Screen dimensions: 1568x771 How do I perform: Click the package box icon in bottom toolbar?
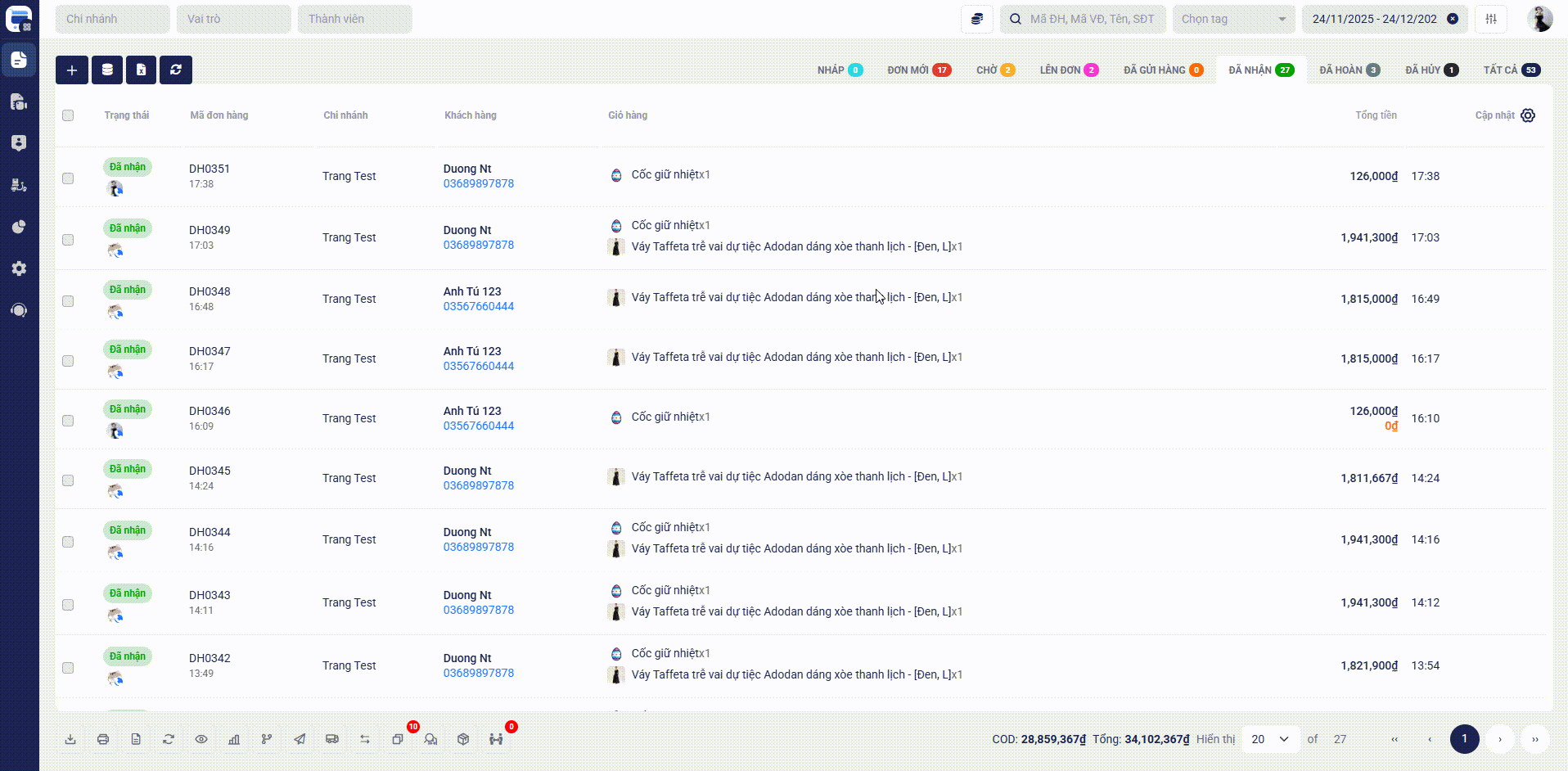coord(463,739)
